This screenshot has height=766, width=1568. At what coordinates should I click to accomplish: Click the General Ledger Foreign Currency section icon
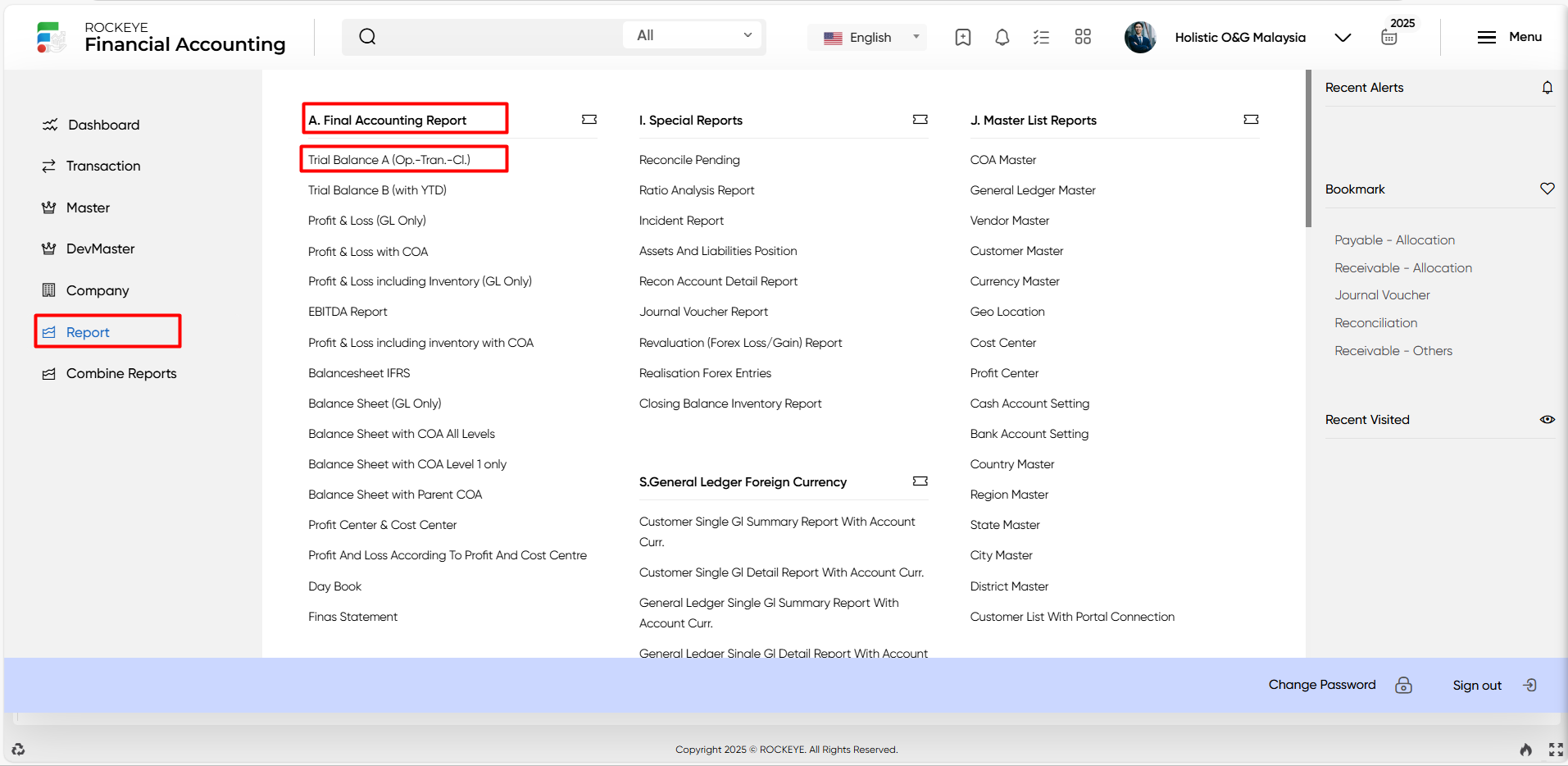[920, 481]
